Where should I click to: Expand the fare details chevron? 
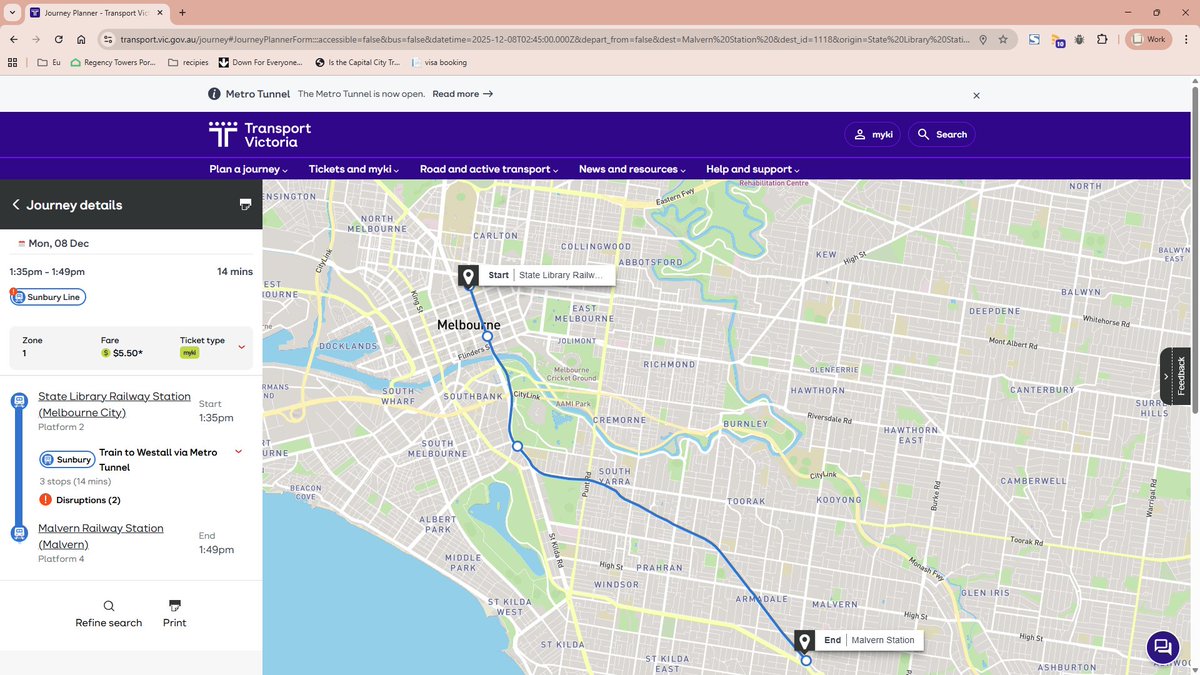[x=241, y=347]
